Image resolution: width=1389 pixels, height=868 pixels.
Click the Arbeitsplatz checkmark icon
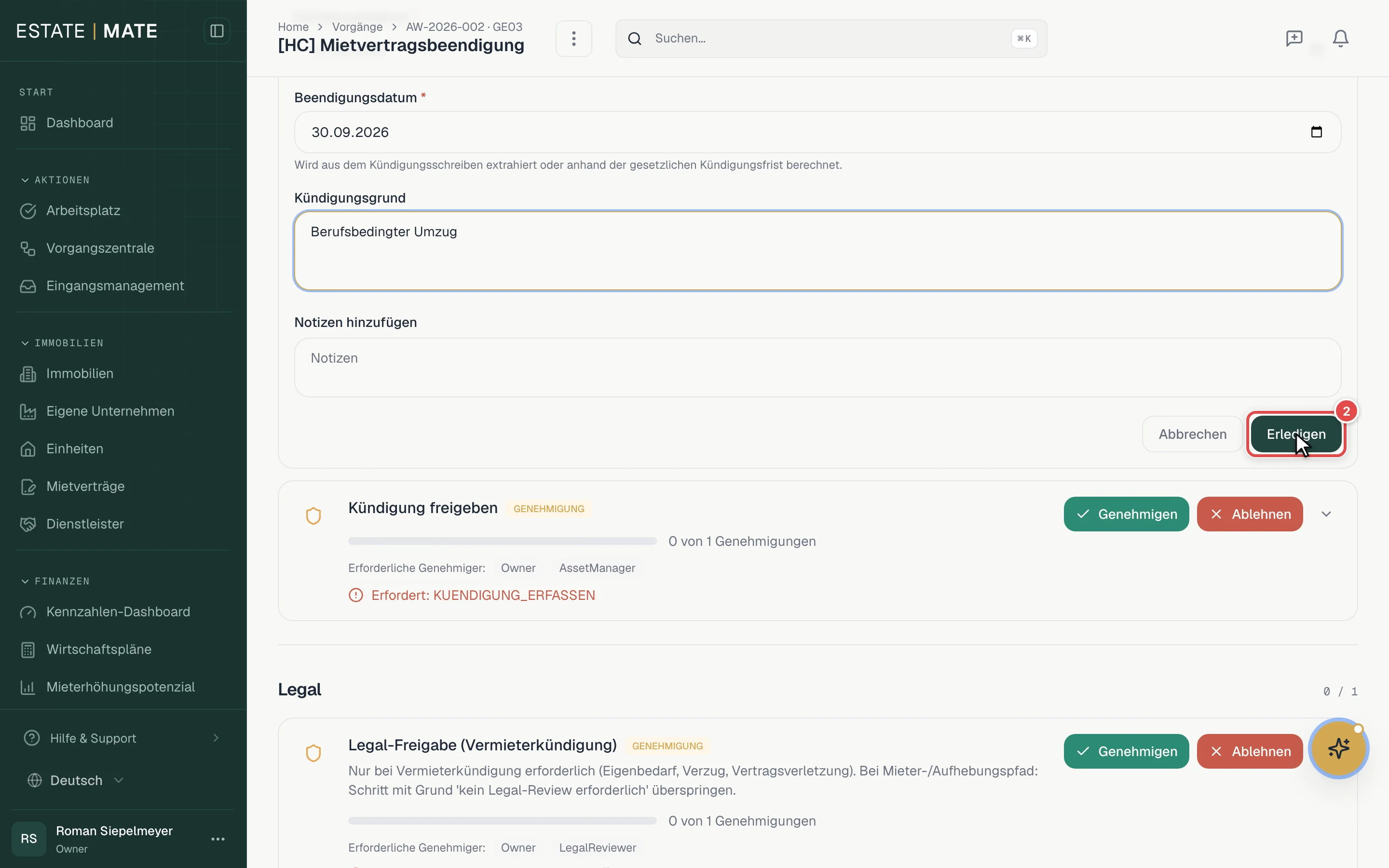click(27, 211)
